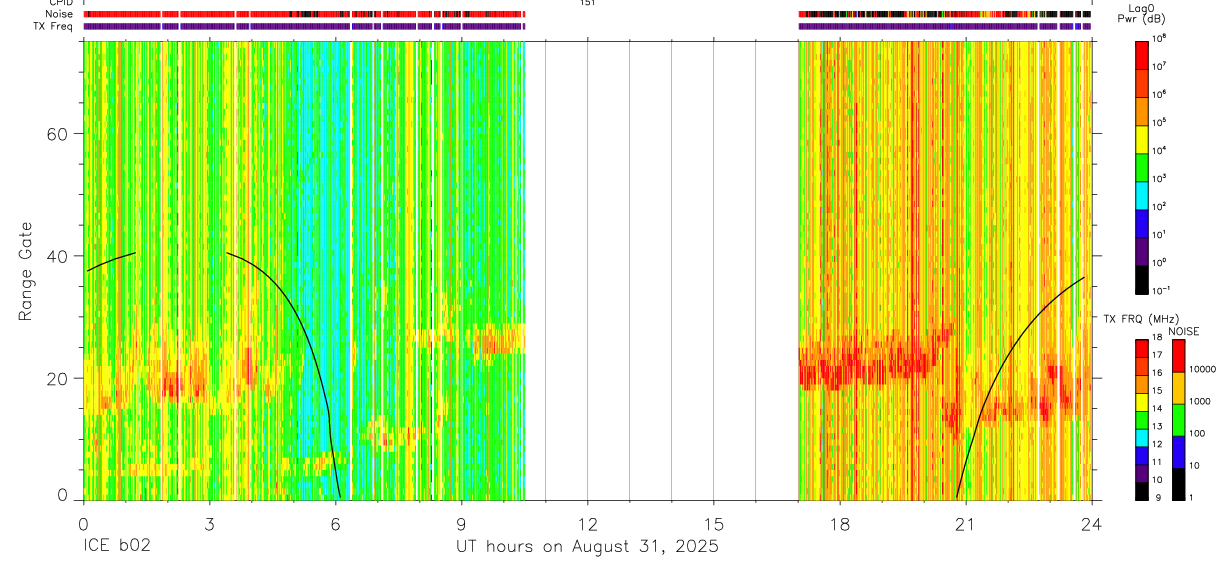Viewport: 1228px width, 567px height.
Task: Click the x-axis tick label '21'
Action: click(965, 523)
